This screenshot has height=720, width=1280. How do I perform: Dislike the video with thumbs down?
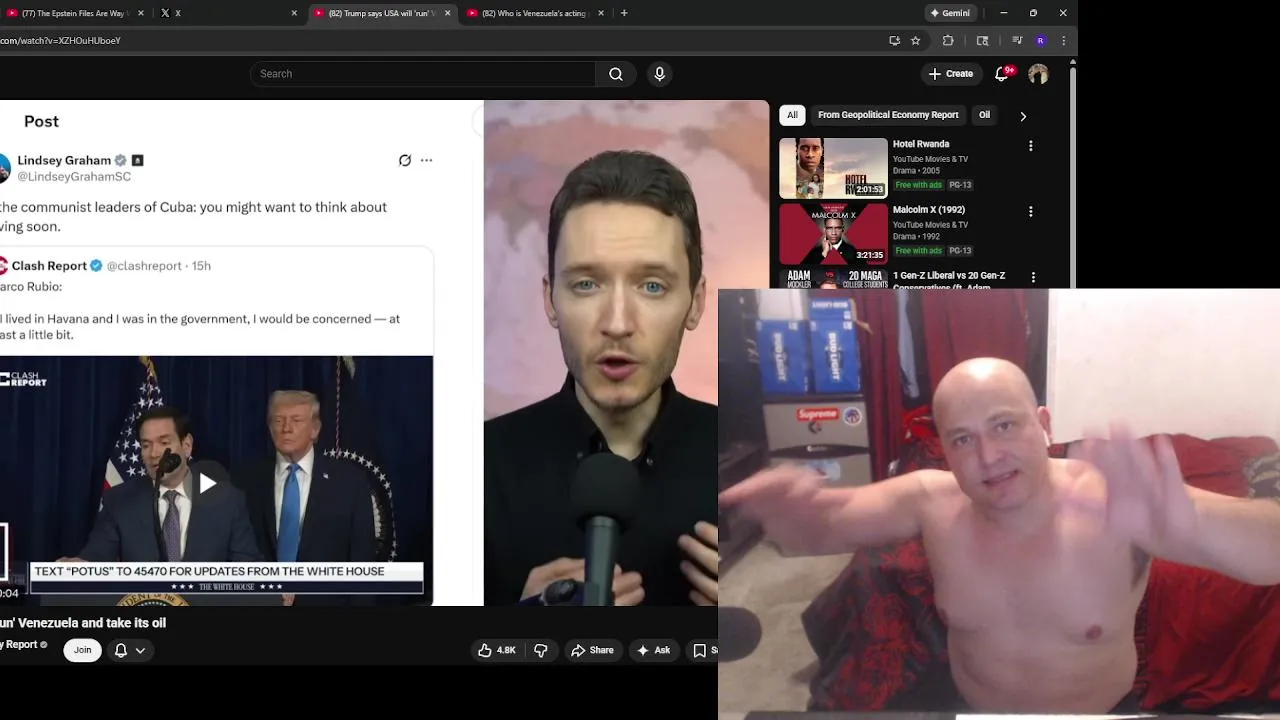tap(541, 650)
